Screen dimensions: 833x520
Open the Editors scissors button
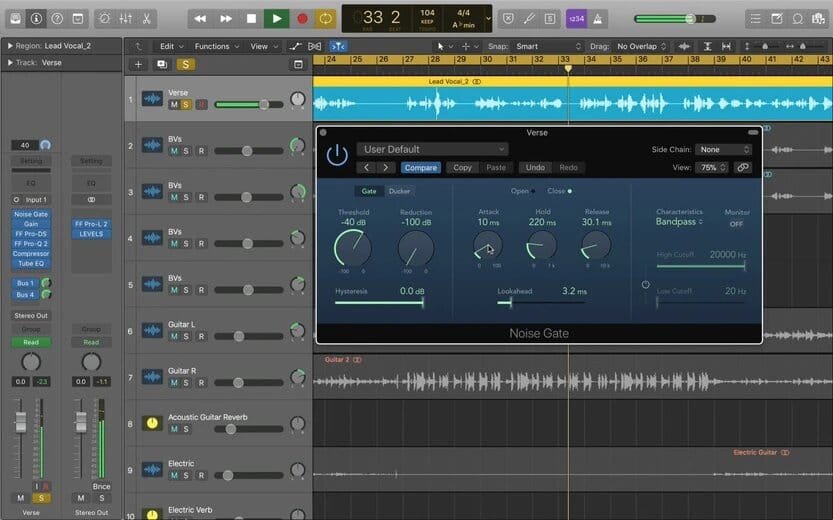pos(146,19)
